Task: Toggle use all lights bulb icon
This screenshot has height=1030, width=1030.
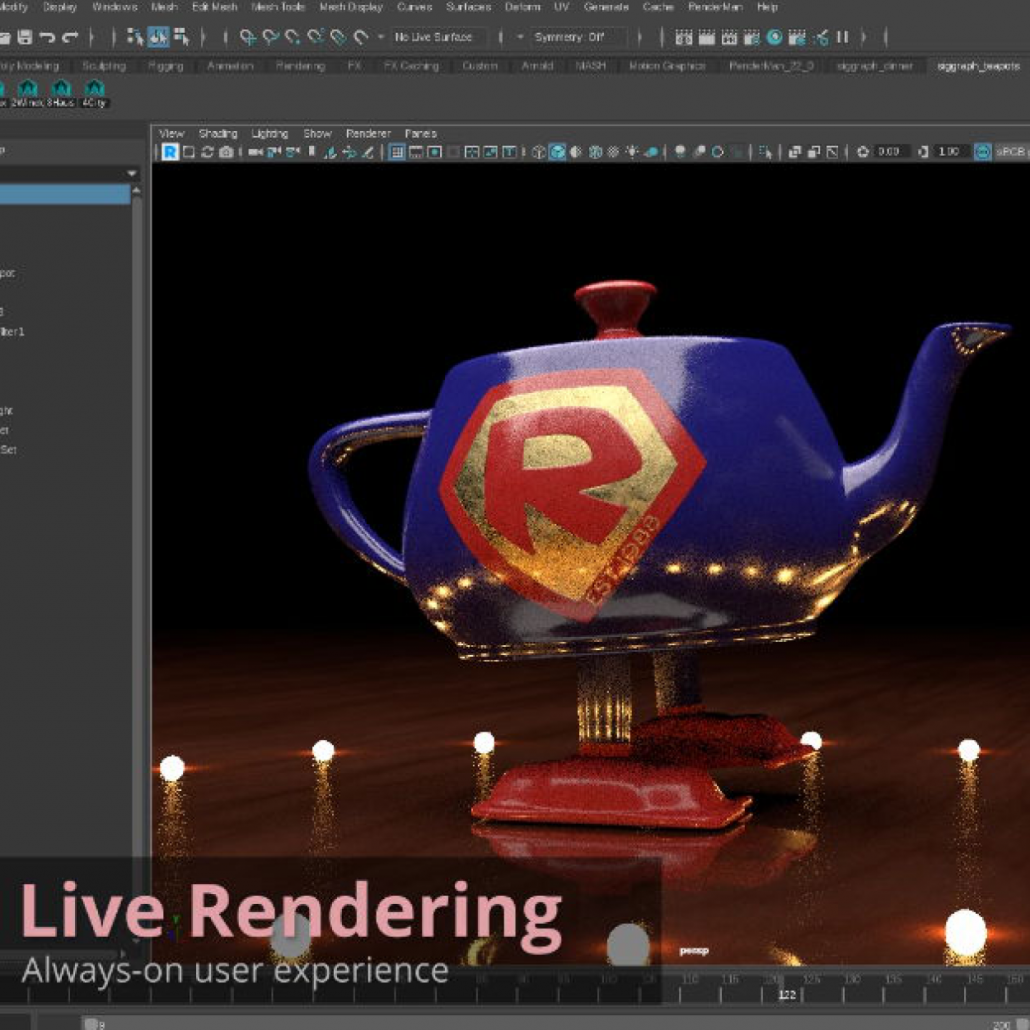Action: click(x=632, y=152)
